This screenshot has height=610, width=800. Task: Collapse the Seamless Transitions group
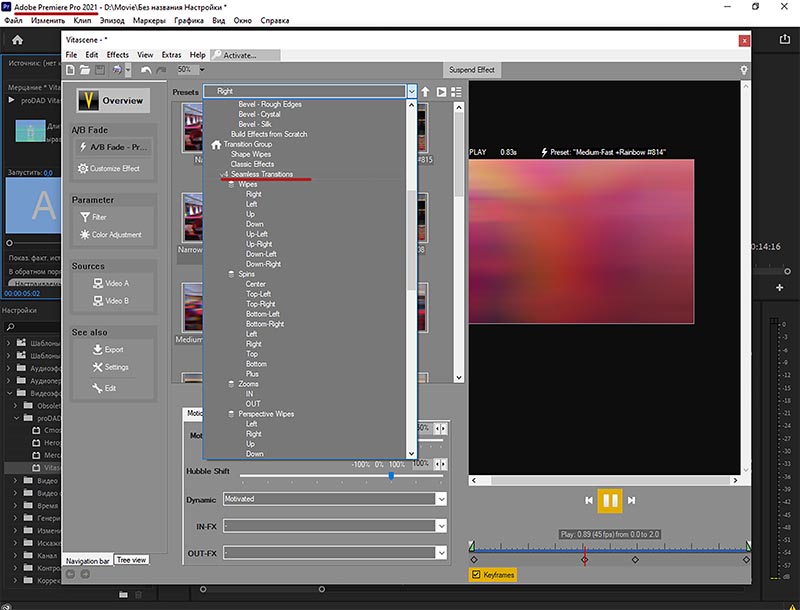pyautogui.click(x=224, y=174)
